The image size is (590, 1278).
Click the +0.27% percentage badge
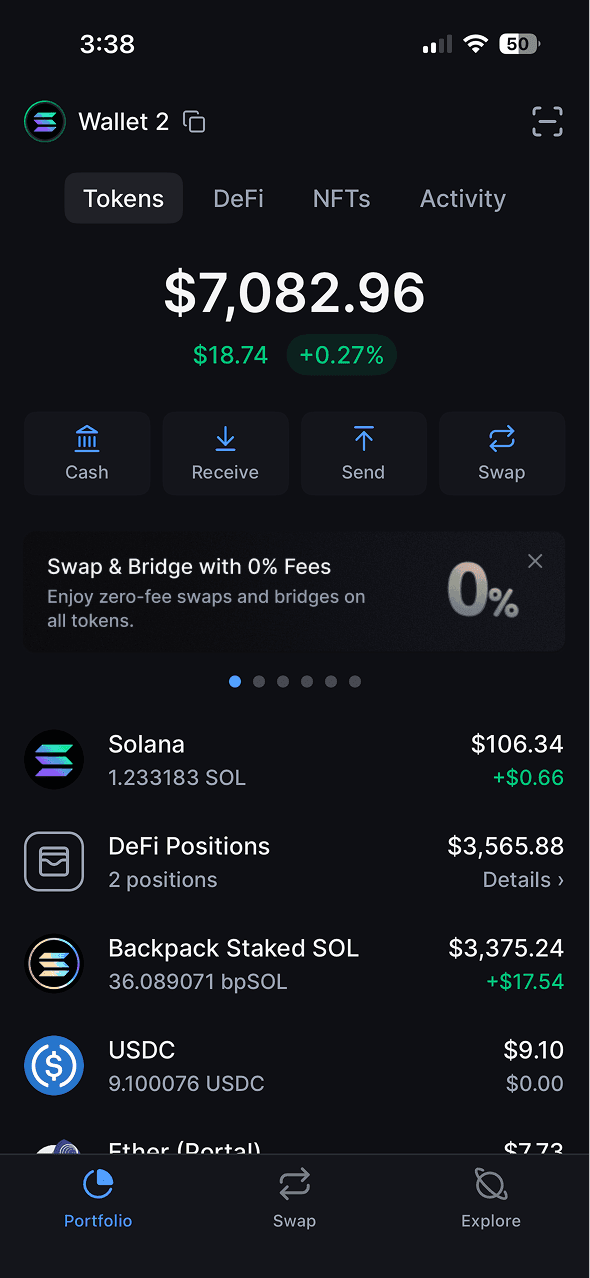pos(341,354)
